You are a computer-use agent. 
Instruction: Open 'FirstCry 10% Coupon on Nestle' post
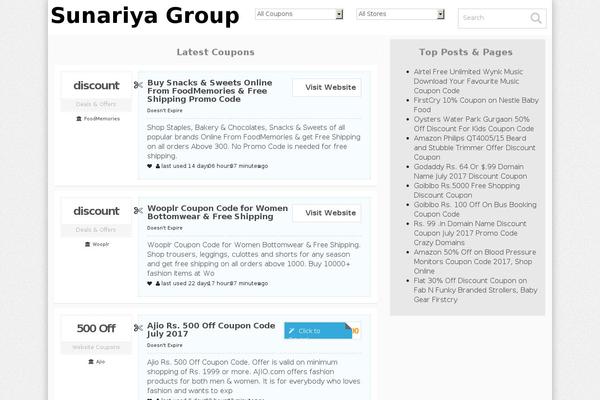click(x=476, y=105)
